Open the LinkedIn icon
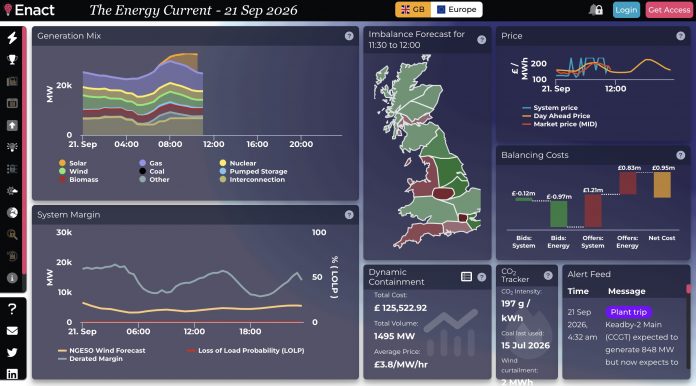The image size is (696, 386). point(12,374)
